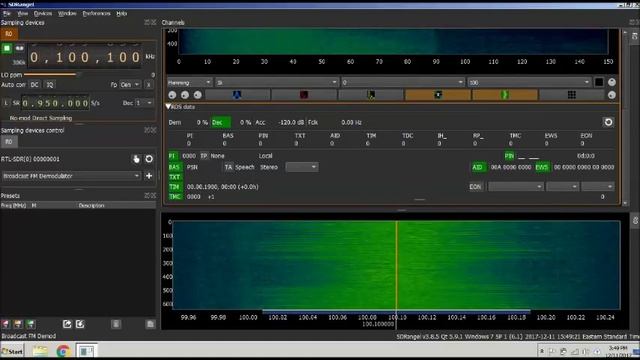The width and height of the screenshot is (640, 360).
Task: Open the Dec decimation dropdown
Action: tap(144, 103)
